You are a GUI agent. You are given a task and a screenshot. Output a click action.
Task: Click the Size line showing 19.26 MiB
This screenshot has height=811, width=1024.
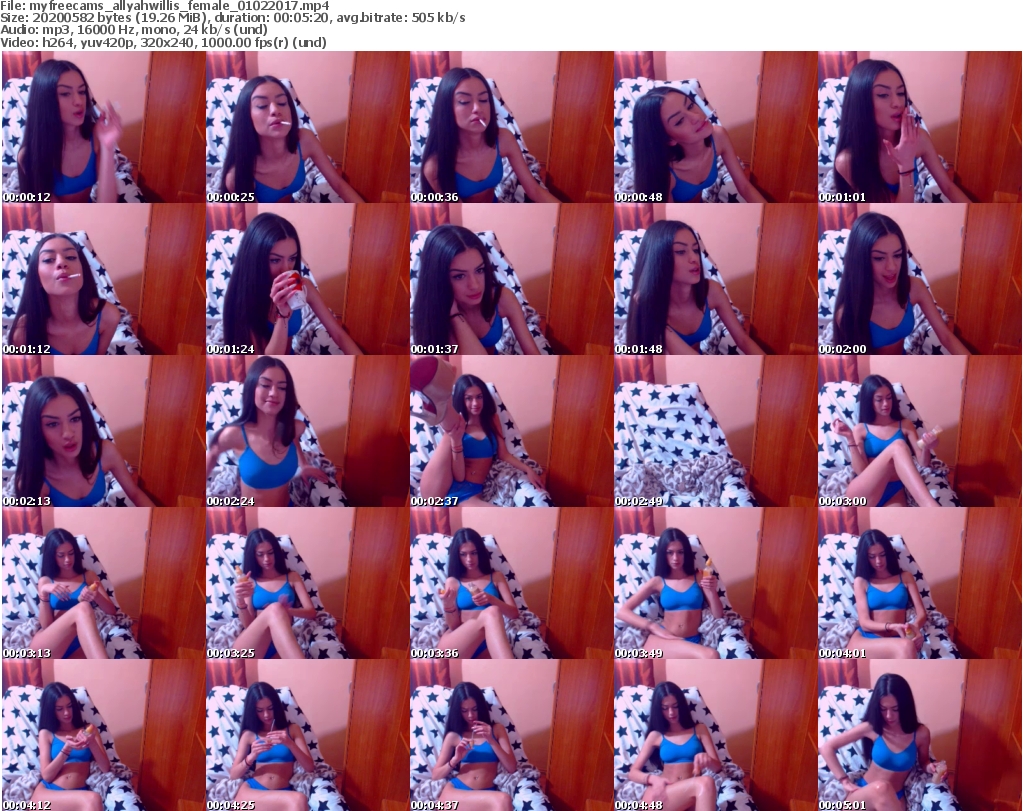tap(232, 18)
